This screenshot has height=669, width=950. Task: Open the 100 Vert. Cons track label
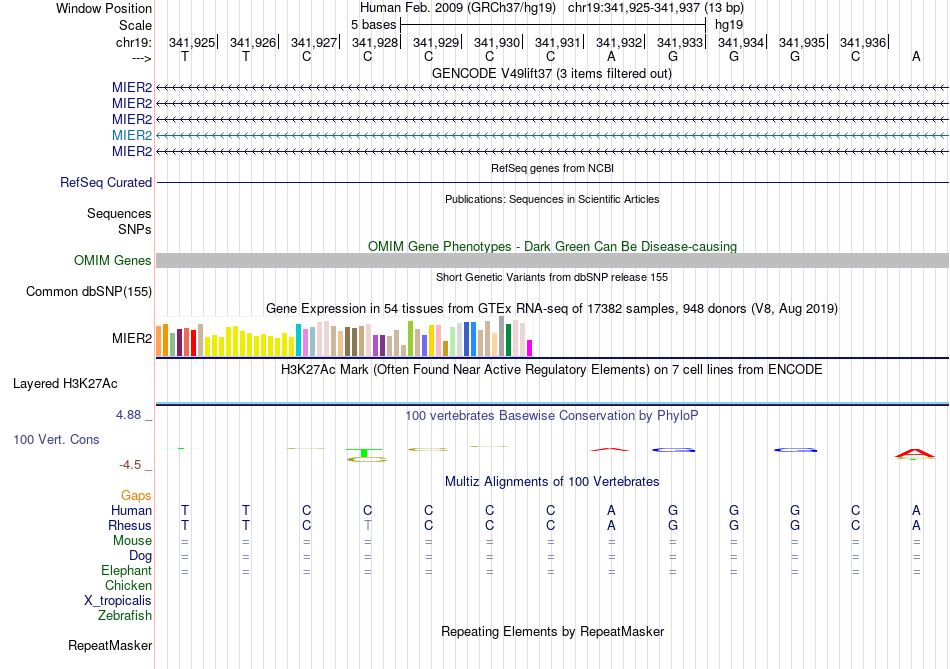click(x=56, y=439)
